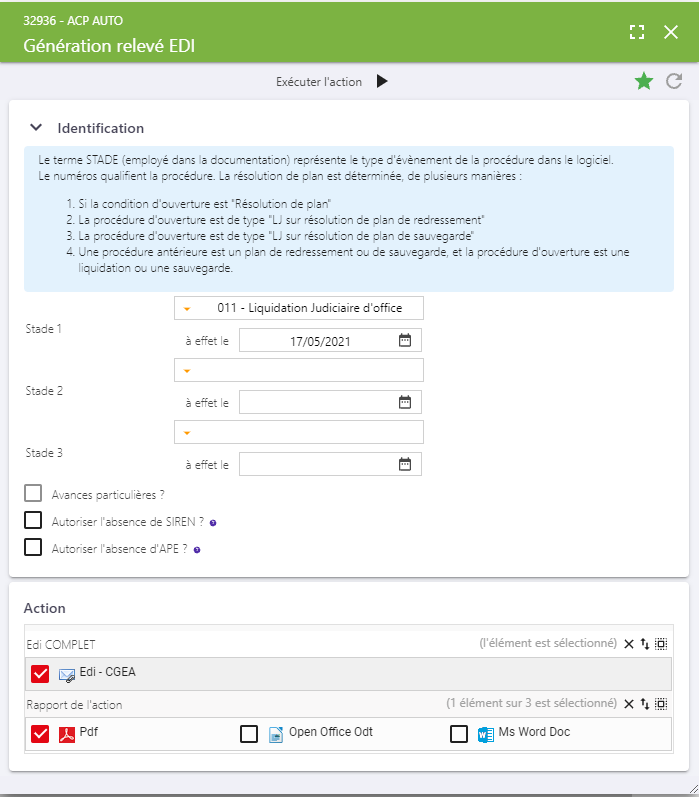
Task: Toggle fullscreen mode for the dialog
Action: pyautogui.click(x=637, y=32)
